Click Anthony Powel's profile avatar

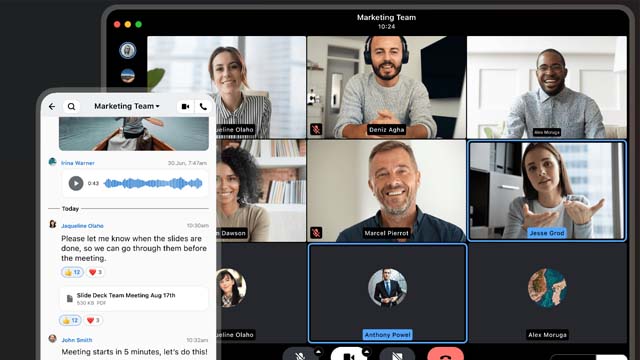click(x=387, y=288)
